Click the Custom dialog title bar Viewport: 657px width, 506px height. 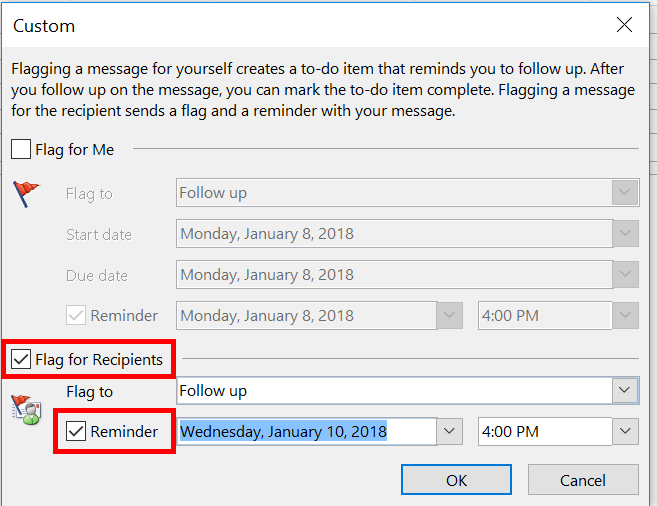point(300,25)
